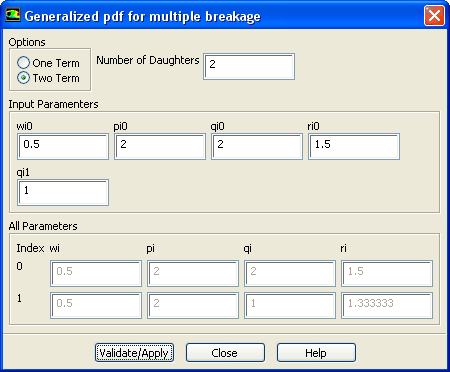This screenshot has width=450, height=372.
Task: Click the 'ri0' field label
Action: [x=313, y=126]
